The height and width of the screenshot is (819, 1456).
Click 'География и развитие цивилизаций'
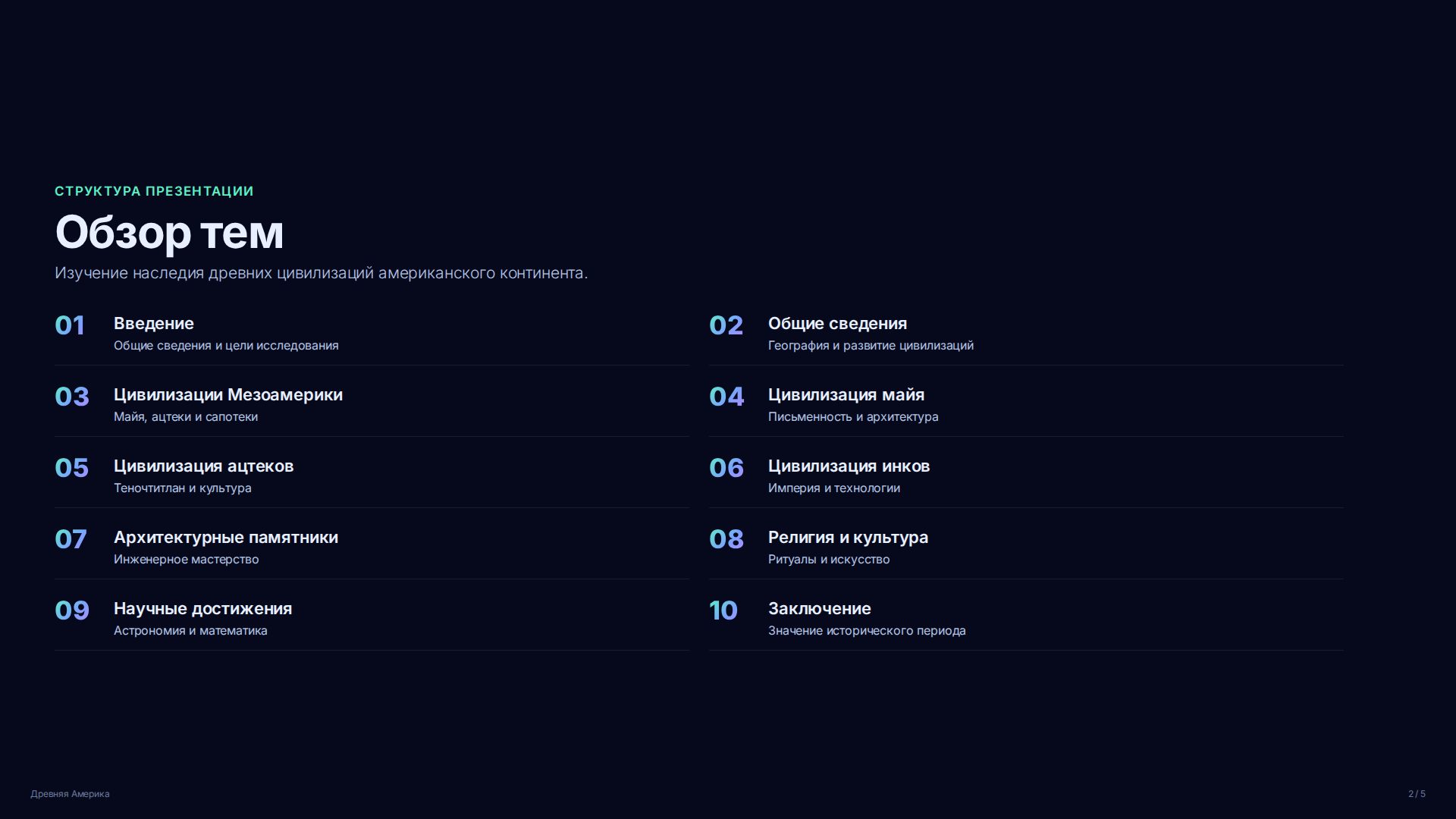click(x=871, y=346)
